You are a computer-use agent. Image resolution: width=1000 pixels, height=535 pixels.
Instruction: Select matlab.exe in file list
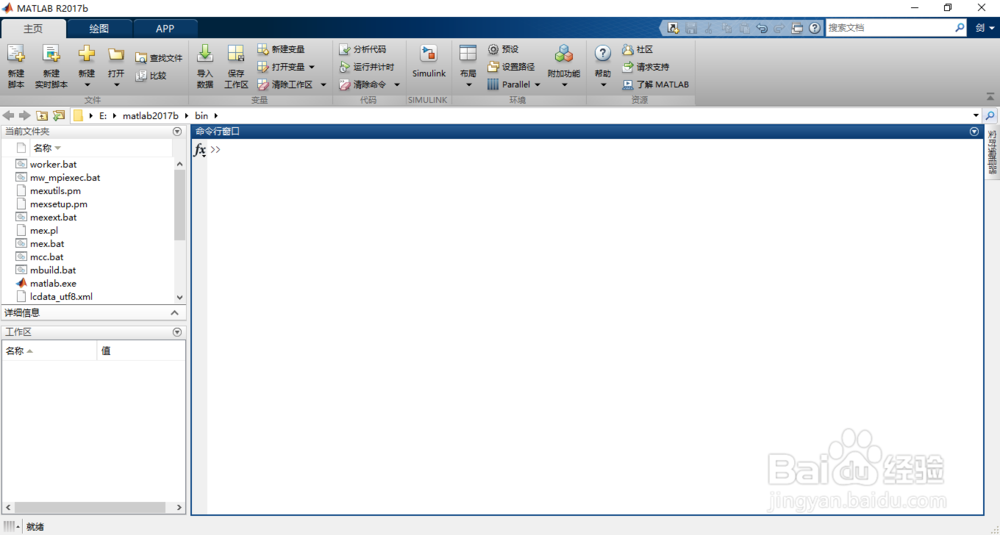pyautogui.click(x=53, y=283)
